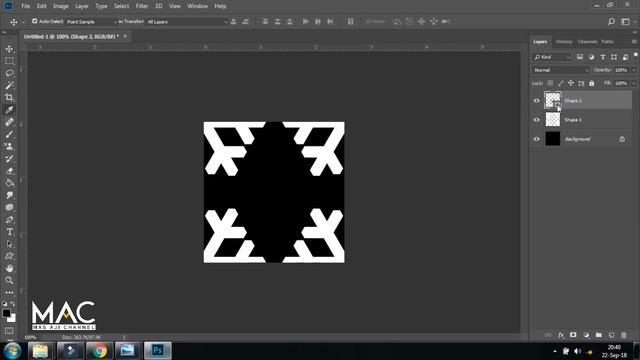Open the Edit Toolbar three-dots button
The height and width of the screenshot is (360, 640).
coord(9,293)
